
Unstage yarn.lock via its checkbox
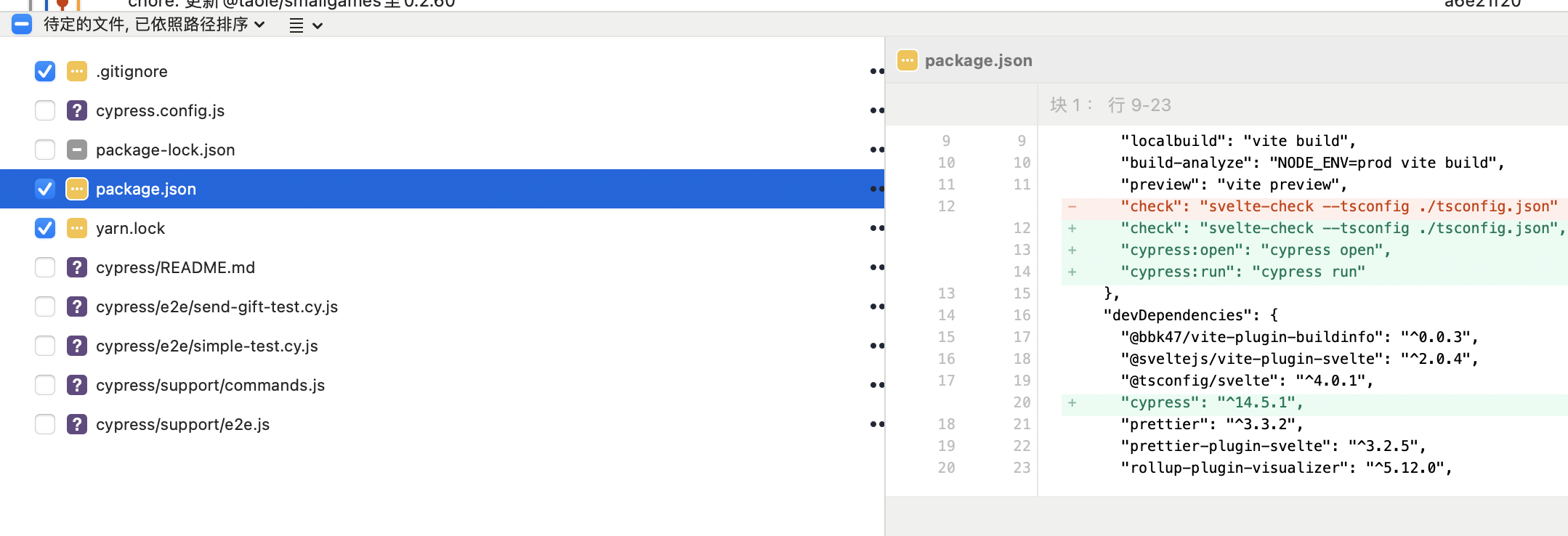(x=45, y=228)
